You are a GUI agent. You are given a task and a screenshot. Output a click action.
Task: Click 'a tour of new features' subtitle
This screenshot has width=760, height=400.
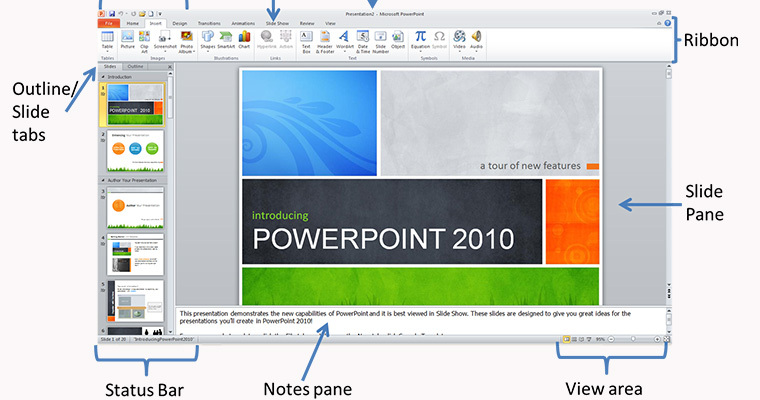point(530,166)
